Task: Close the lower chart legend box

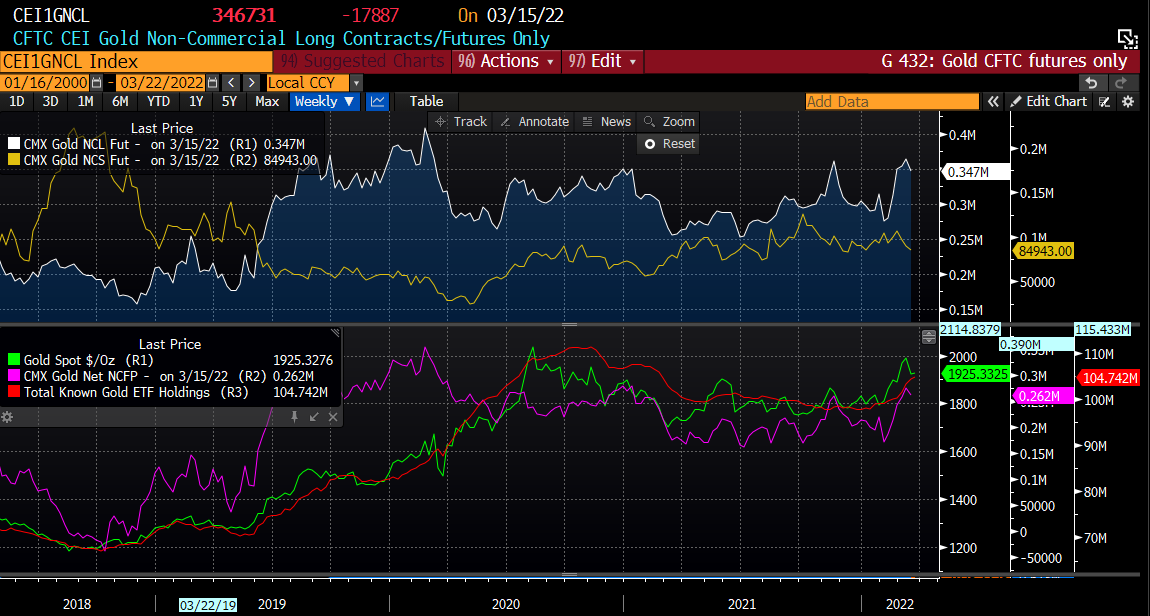Action: [x=333, y=416]
